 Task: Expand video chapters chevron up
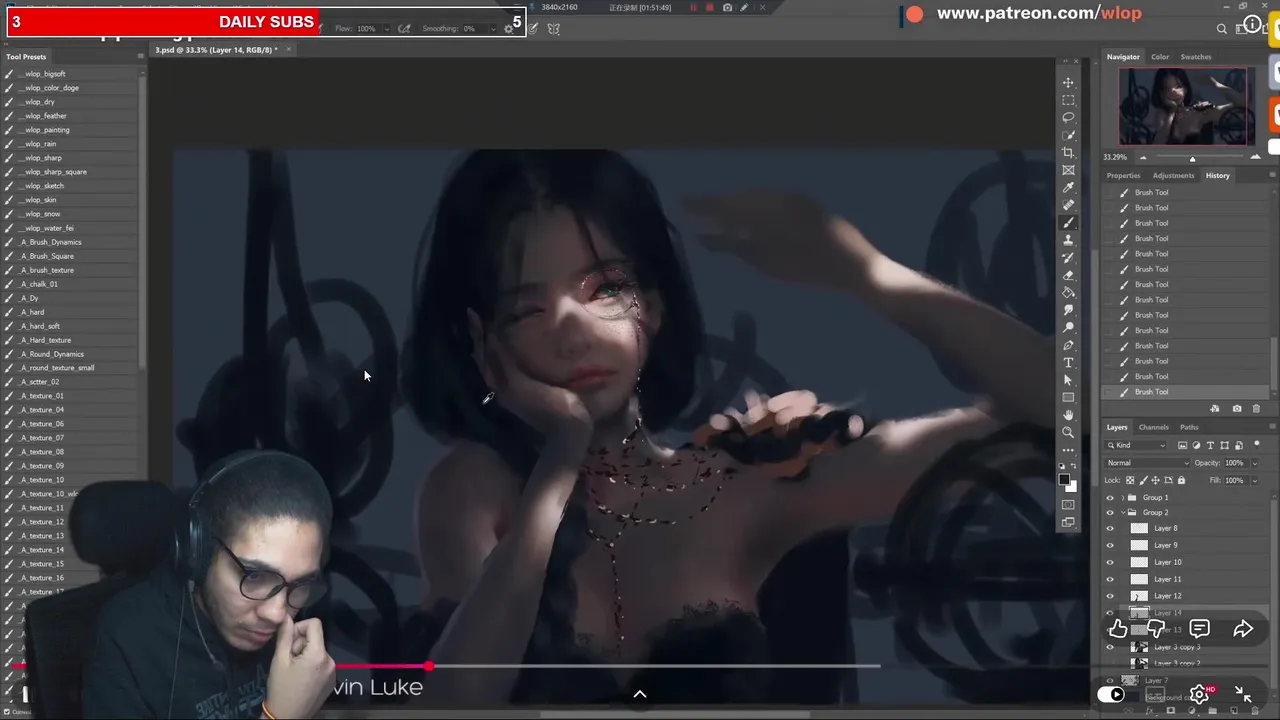click(x=640, y=694)
